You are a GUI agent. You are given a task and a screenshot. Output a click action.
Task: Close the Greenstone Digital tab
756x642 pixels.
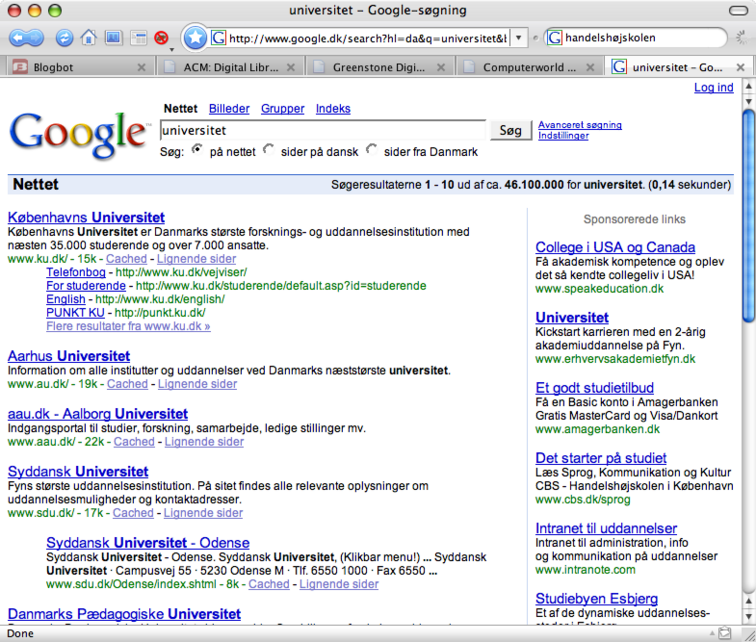pos(441,67)
